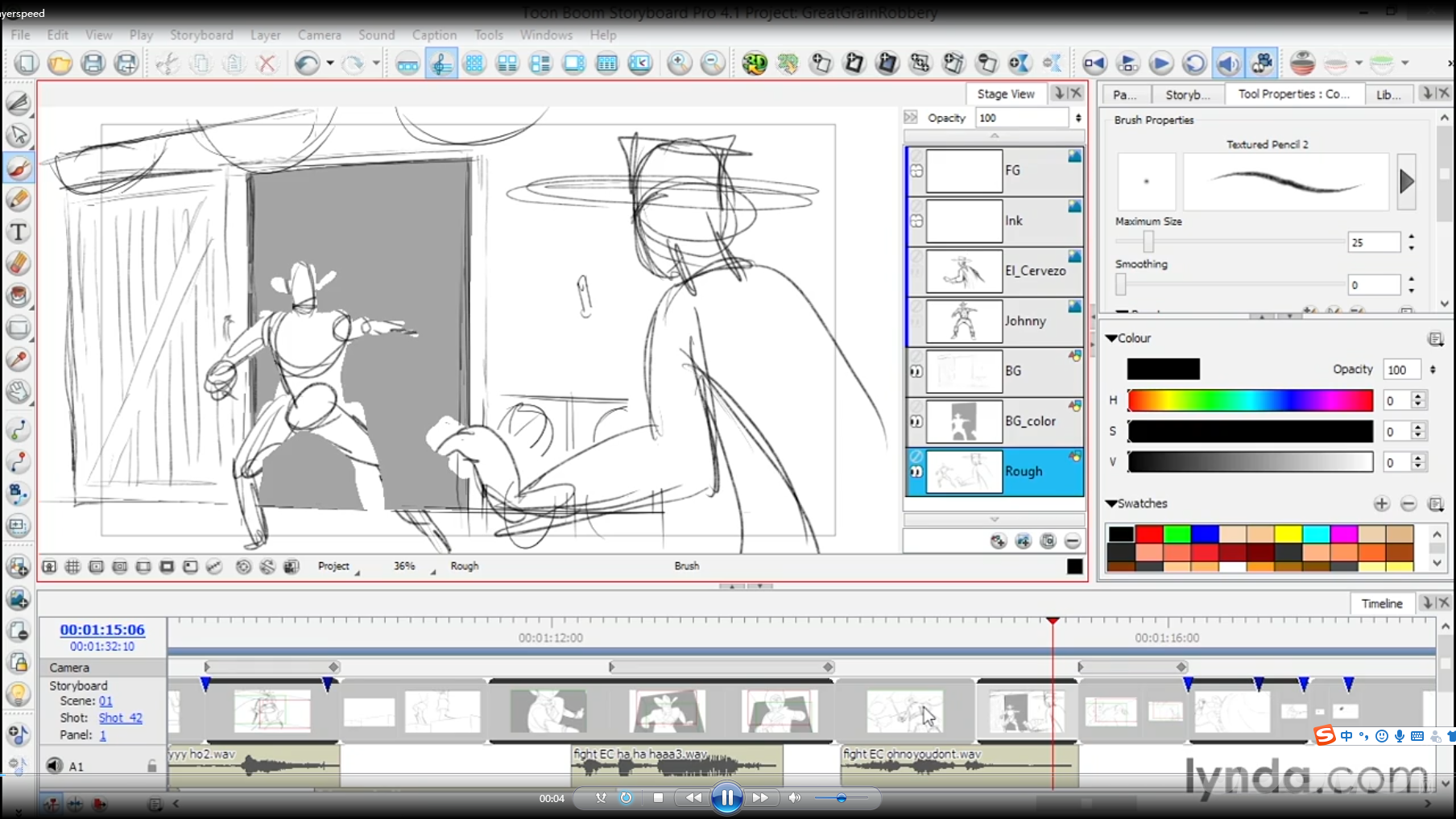Open the Storyboard menu
The image size is (1456, 819).
pos(201,35)
